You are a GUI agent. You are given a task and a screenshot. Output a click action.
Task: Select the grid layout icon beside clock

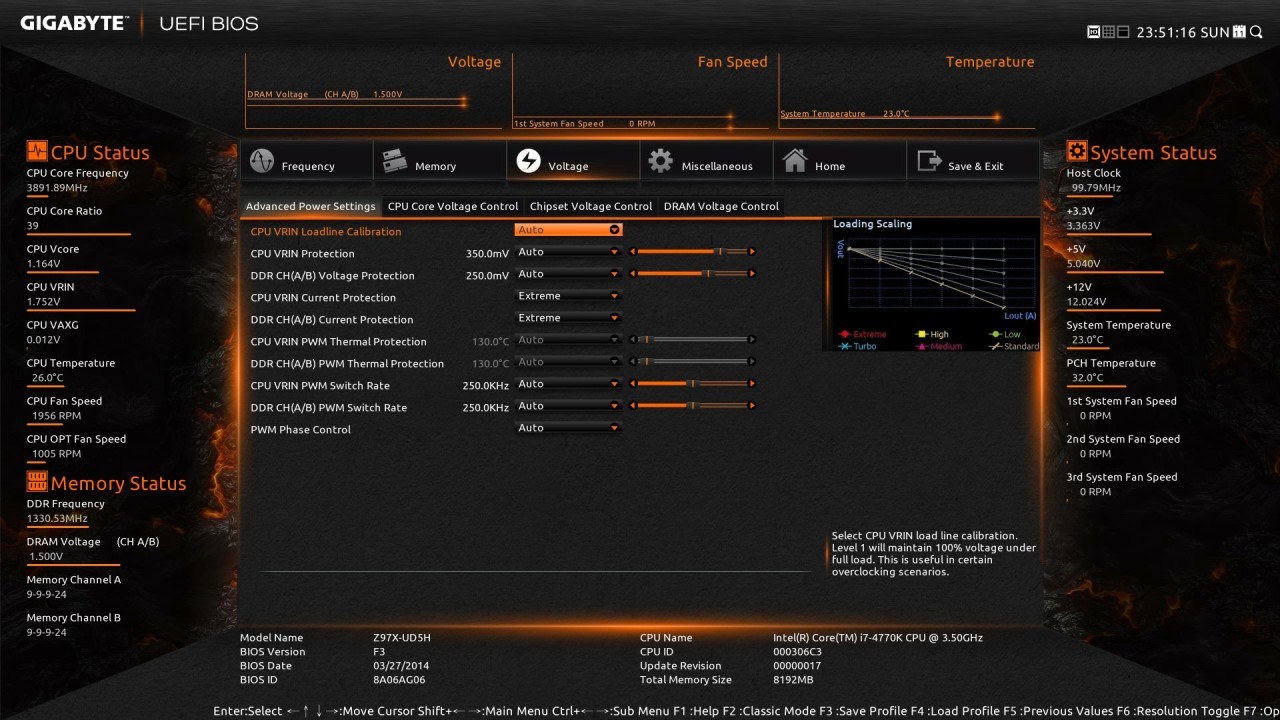[1108, 32]
